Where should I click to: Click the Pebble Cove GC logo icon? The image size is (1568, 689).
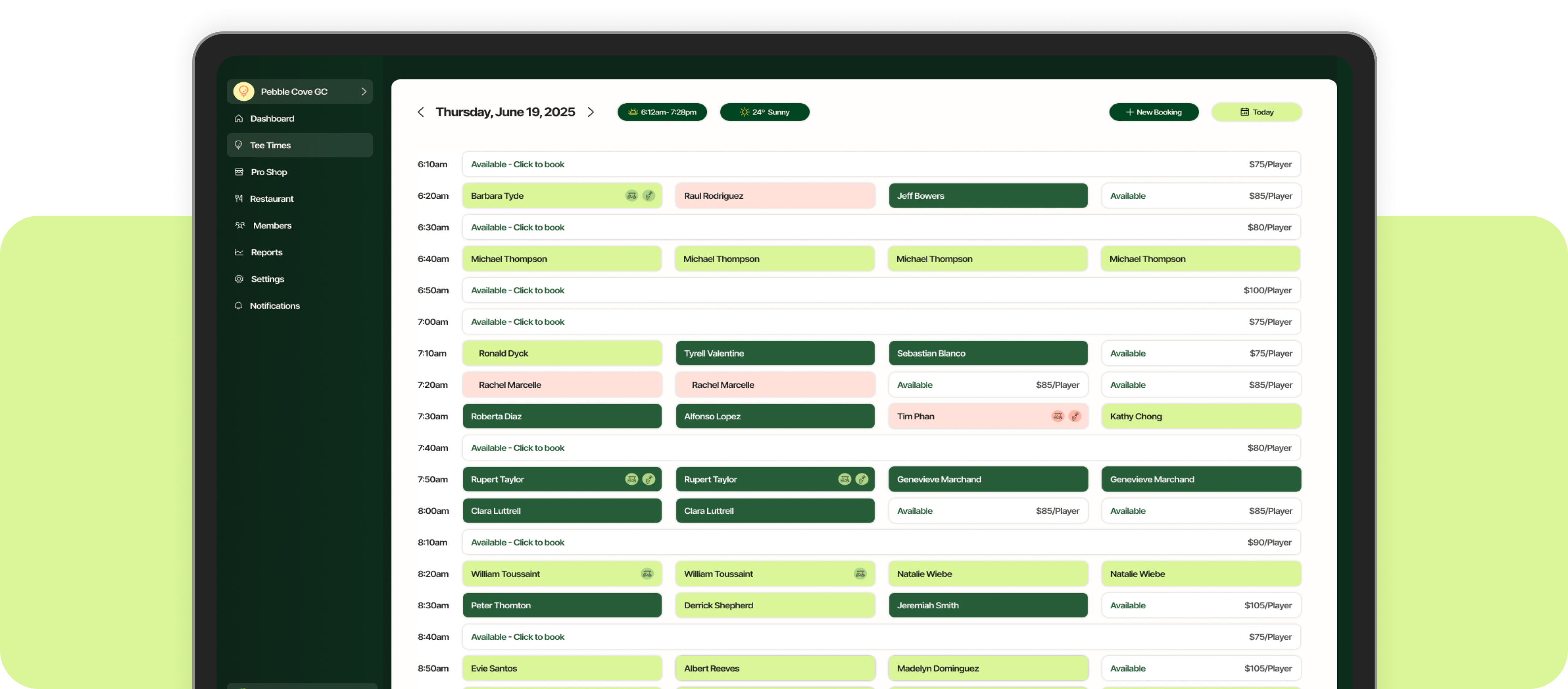[243, 92]
